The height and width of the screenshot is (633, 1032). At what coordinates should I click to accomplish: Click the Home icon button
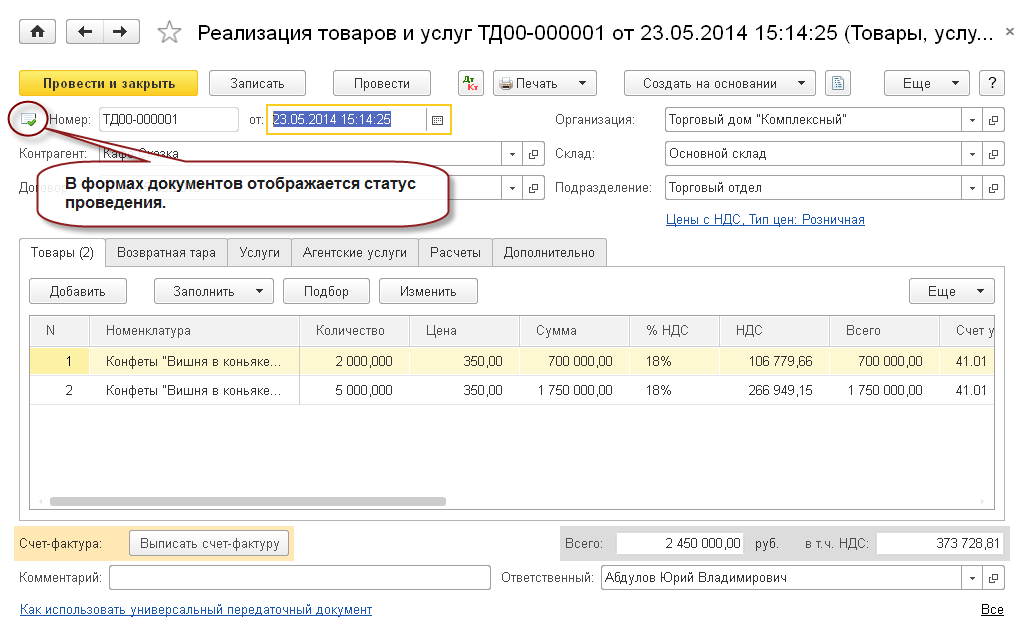(x=37, y=32)
